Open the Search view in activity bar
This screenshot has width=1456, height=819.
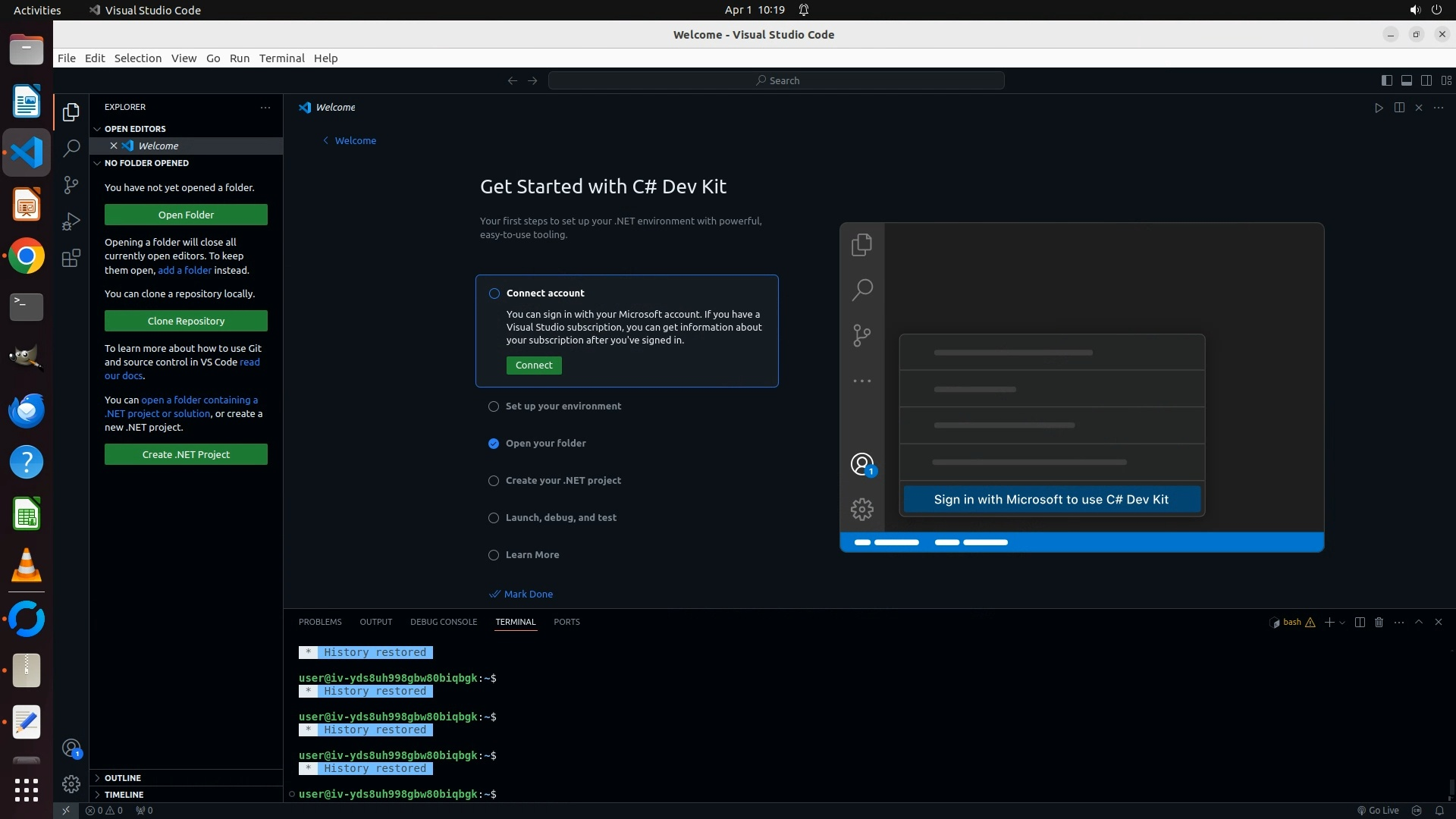click(71, 149)
